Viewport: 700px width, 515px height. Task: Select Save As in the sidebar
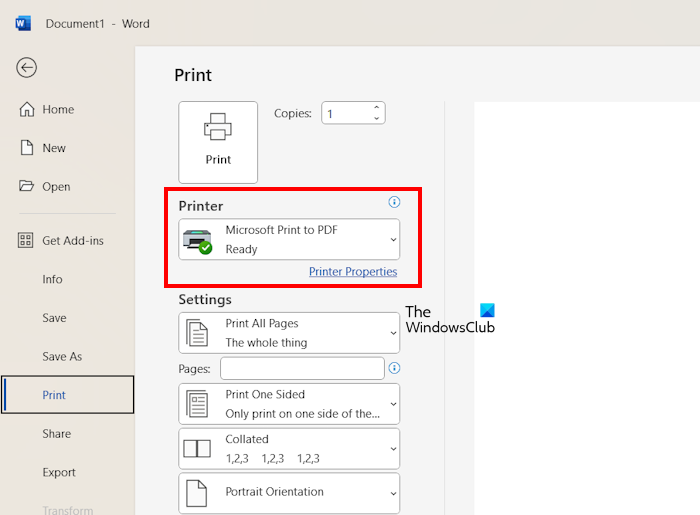(62, 357)
